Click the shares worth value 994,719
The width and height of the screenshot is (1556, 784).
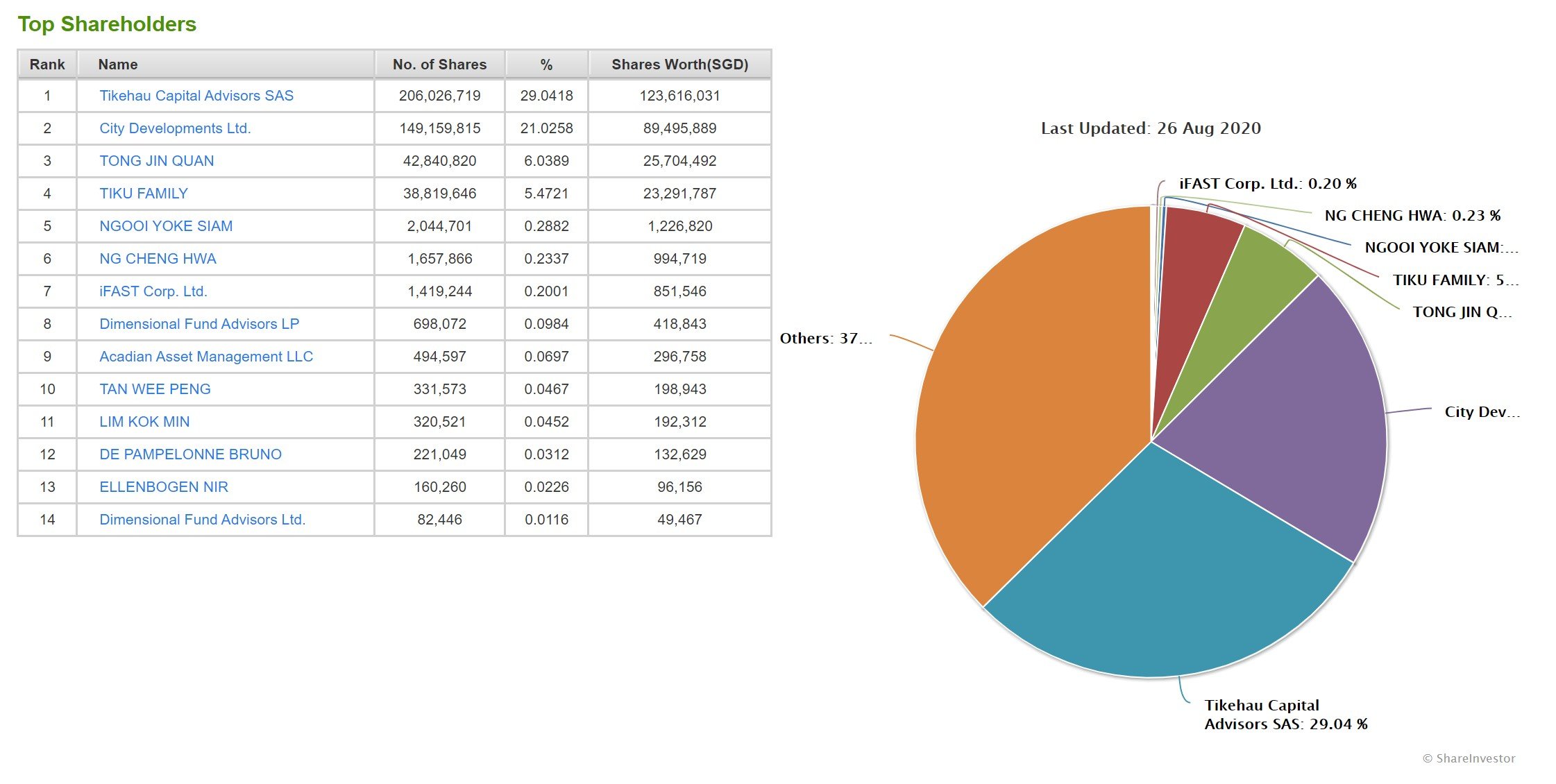tap(680, 259)
